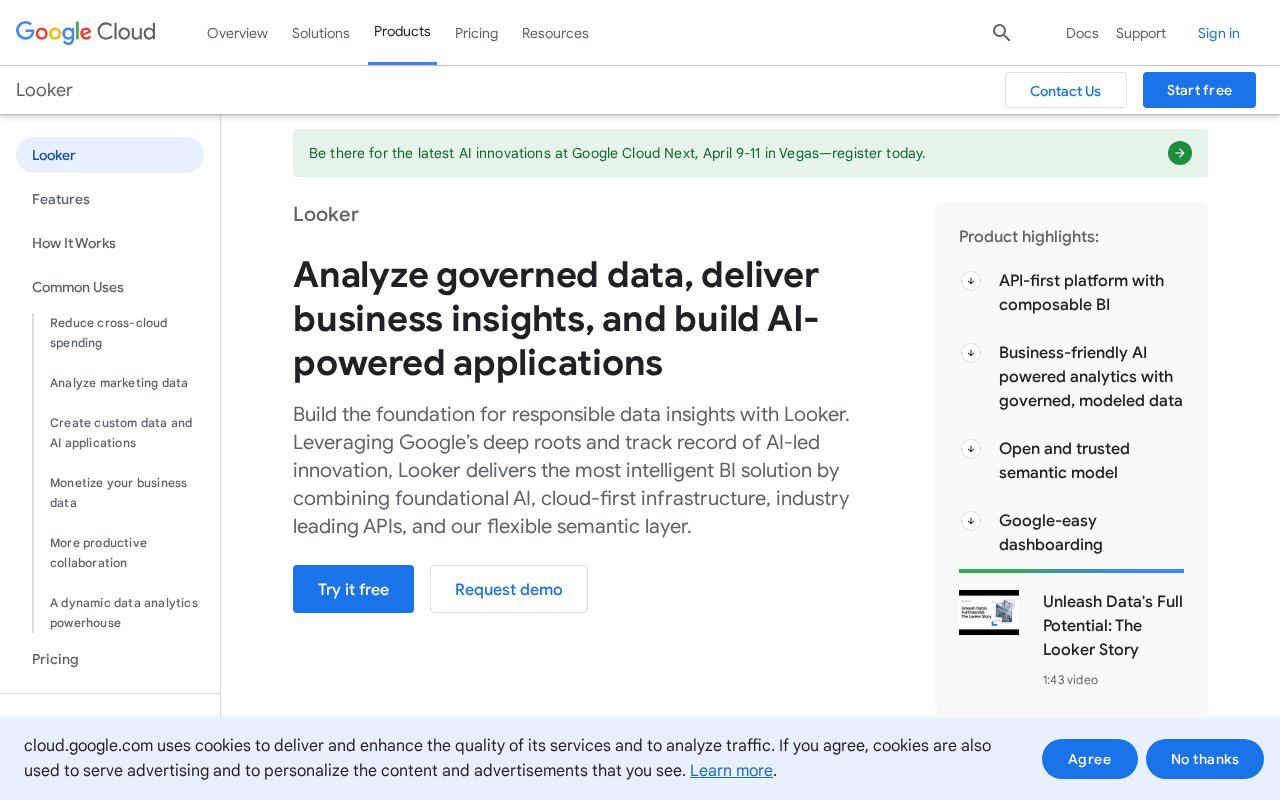Click the Start free button
The height and width of the screenshot is (800, 1280).
(x=1199, y=90)
